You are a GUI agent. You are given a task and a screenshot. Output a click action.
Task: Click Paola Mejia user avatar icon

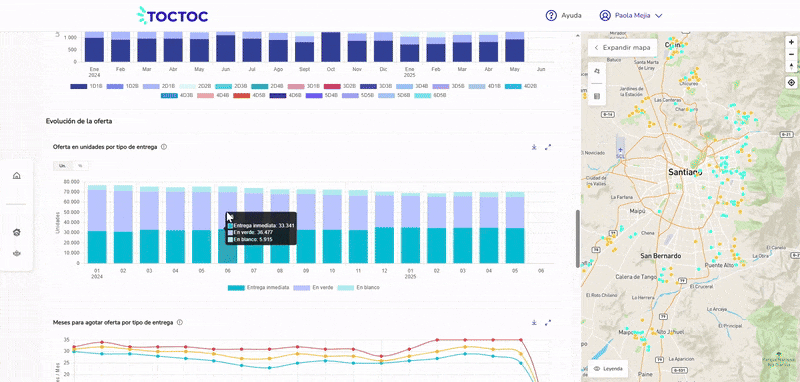605,15
